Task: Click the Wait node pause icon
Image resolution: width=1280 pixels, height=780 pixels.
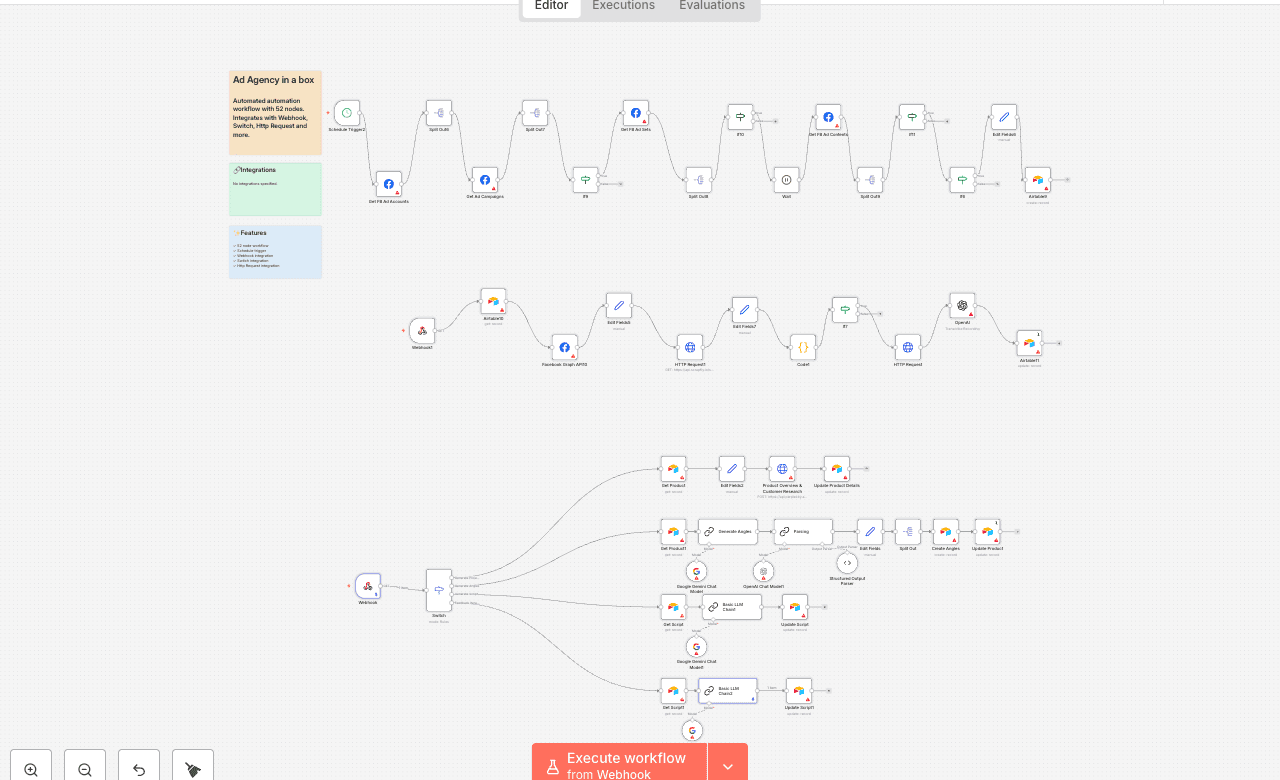Action: tap(786, 180)
